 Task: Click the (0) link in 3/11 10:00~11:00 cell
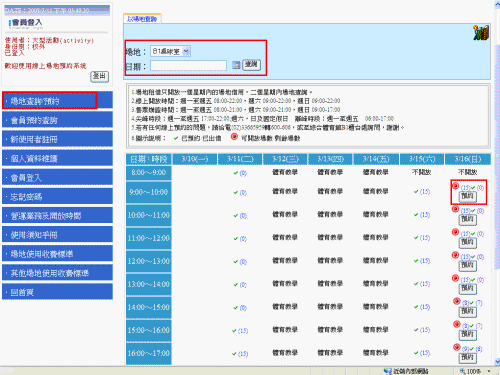pos(243,216)
